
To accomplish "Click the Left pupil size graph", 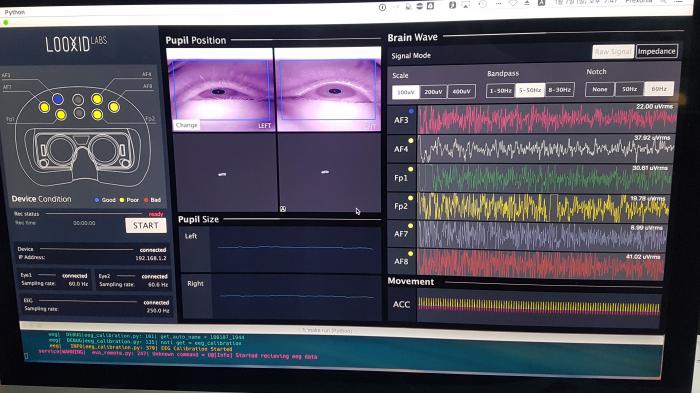I will (296, 249).
